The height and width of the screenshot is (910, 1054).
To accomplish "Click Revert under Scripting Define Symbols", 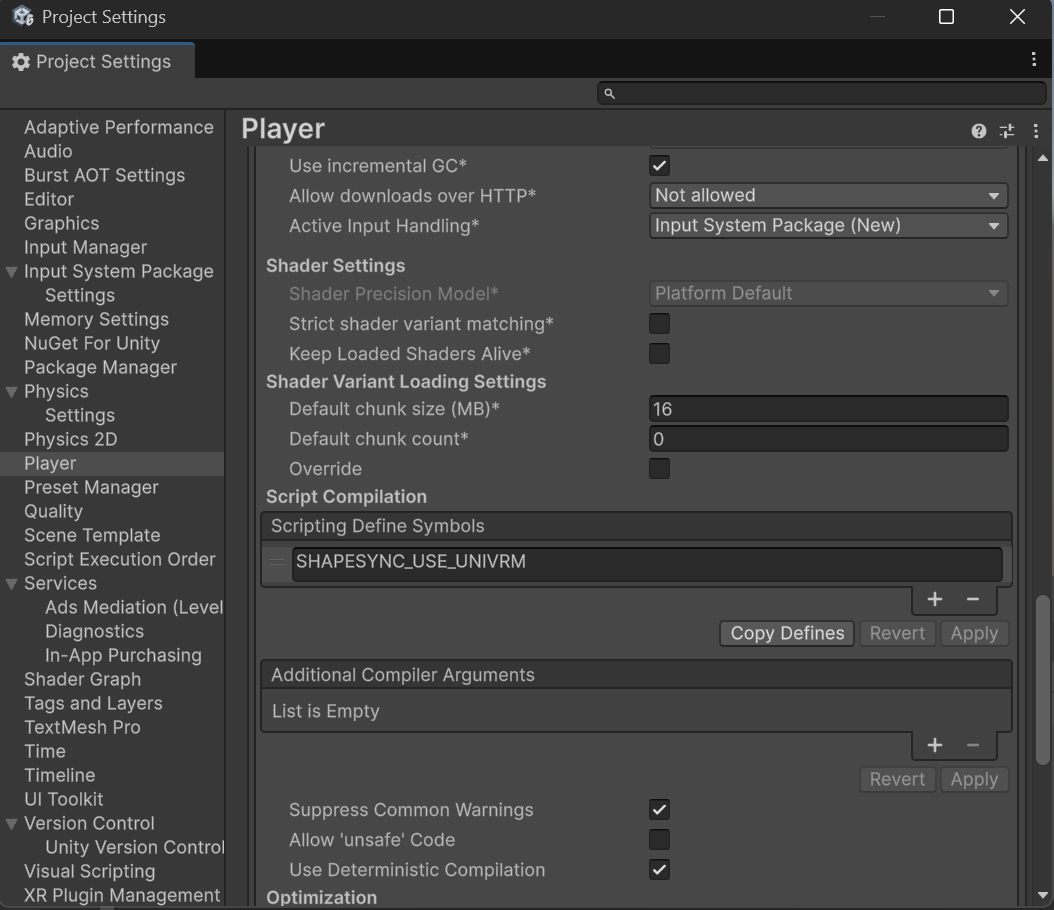I will 897,633.
